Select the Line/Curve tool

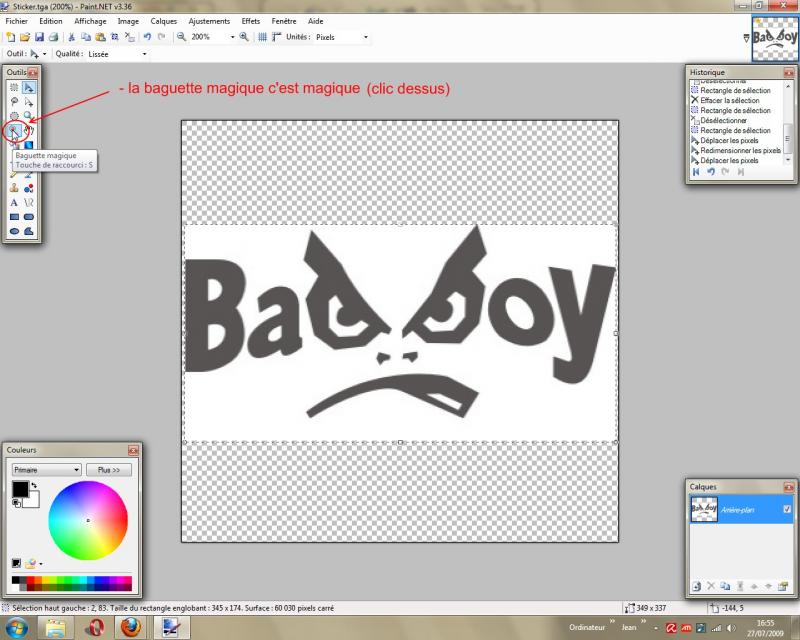pyautogui.click(x=29, y=203)
